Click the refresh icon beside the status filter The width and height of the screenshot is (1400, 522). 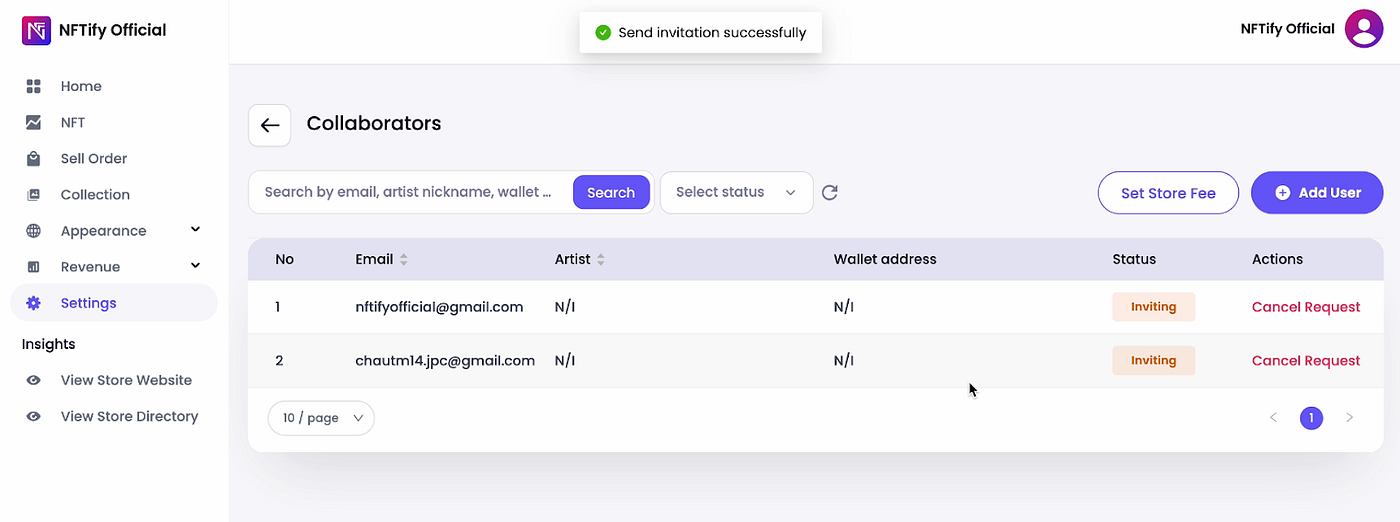829,192
